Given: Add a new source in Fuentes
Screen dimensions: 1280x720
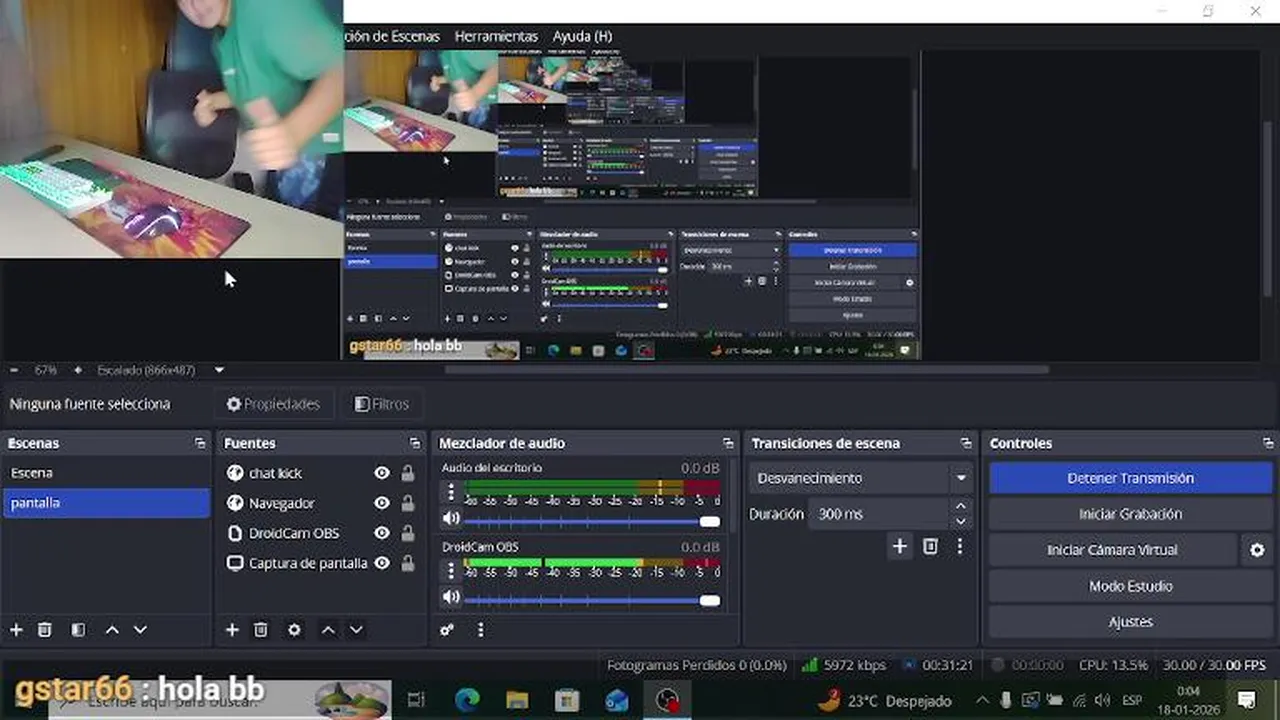Looking at the screenshot, I should tap(232, 630).
